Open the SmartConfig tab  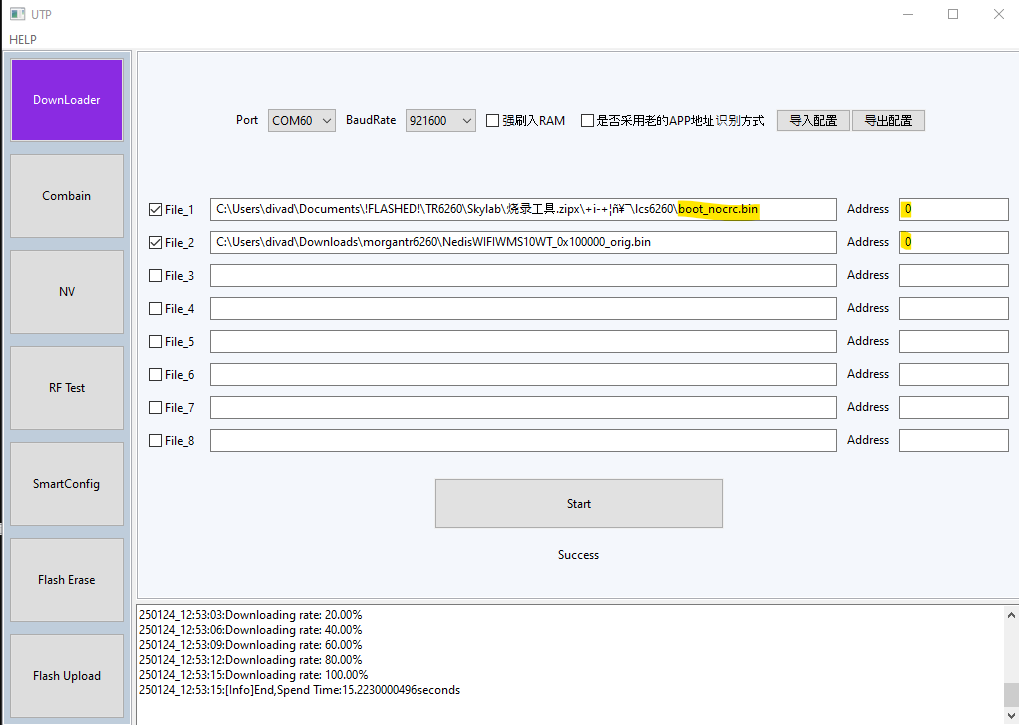[67, 484]
